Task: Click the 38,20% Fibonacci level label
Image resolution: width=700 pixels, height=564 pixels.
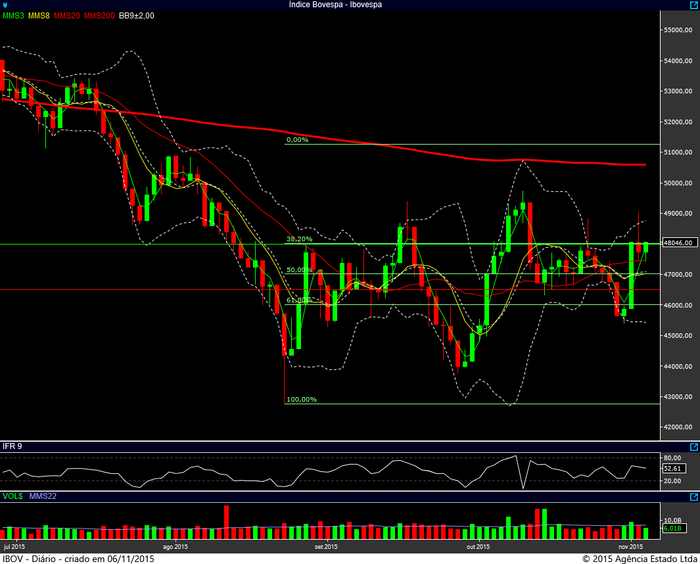Action: [x=299, y=239]
